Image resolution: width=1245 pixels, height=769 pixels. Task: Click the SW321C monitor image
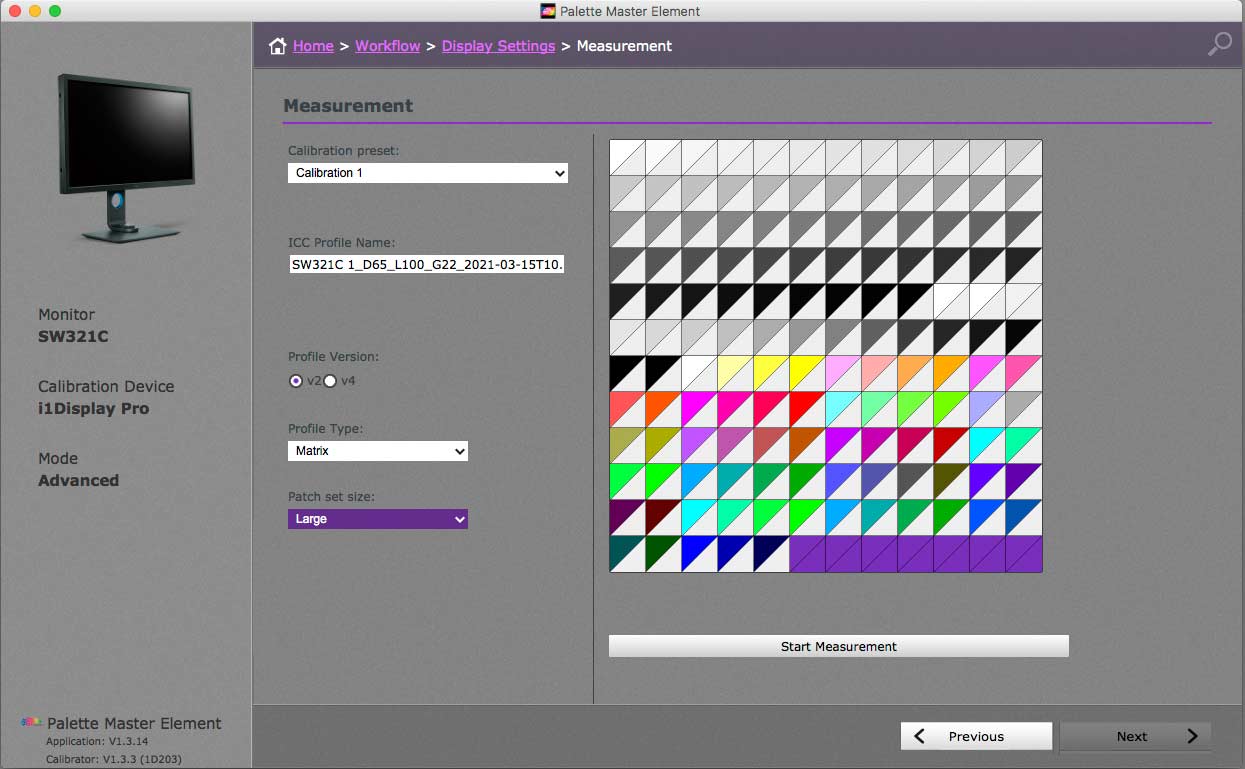[124, 157]
